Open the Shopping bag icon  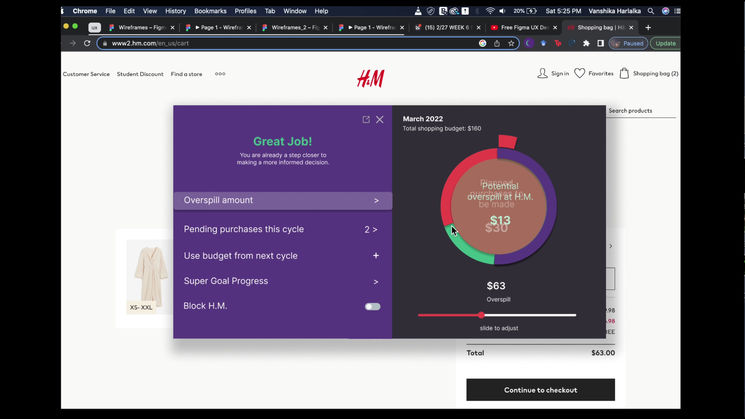(624, 73)
